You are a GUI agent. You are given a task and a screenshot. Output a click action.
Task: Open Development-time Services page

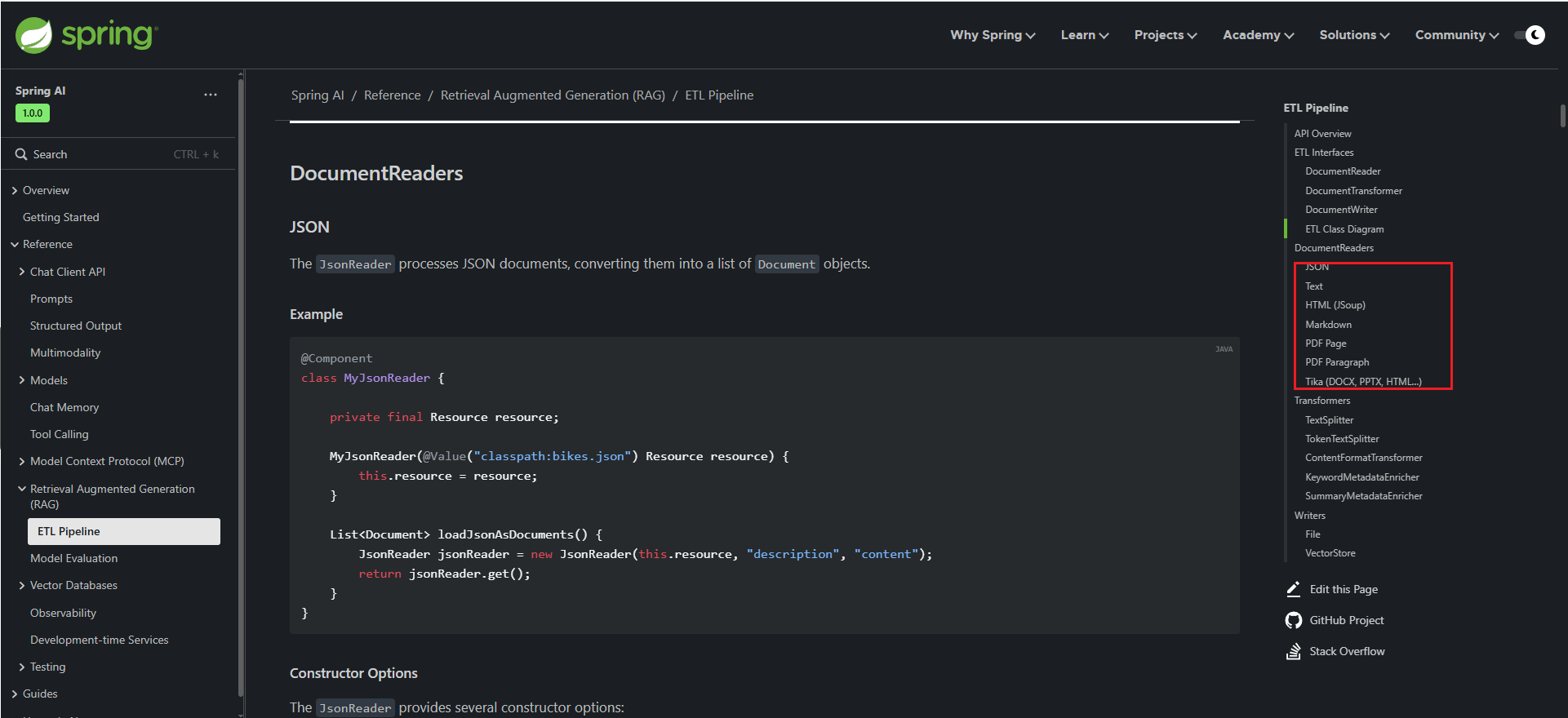point(100,640)
